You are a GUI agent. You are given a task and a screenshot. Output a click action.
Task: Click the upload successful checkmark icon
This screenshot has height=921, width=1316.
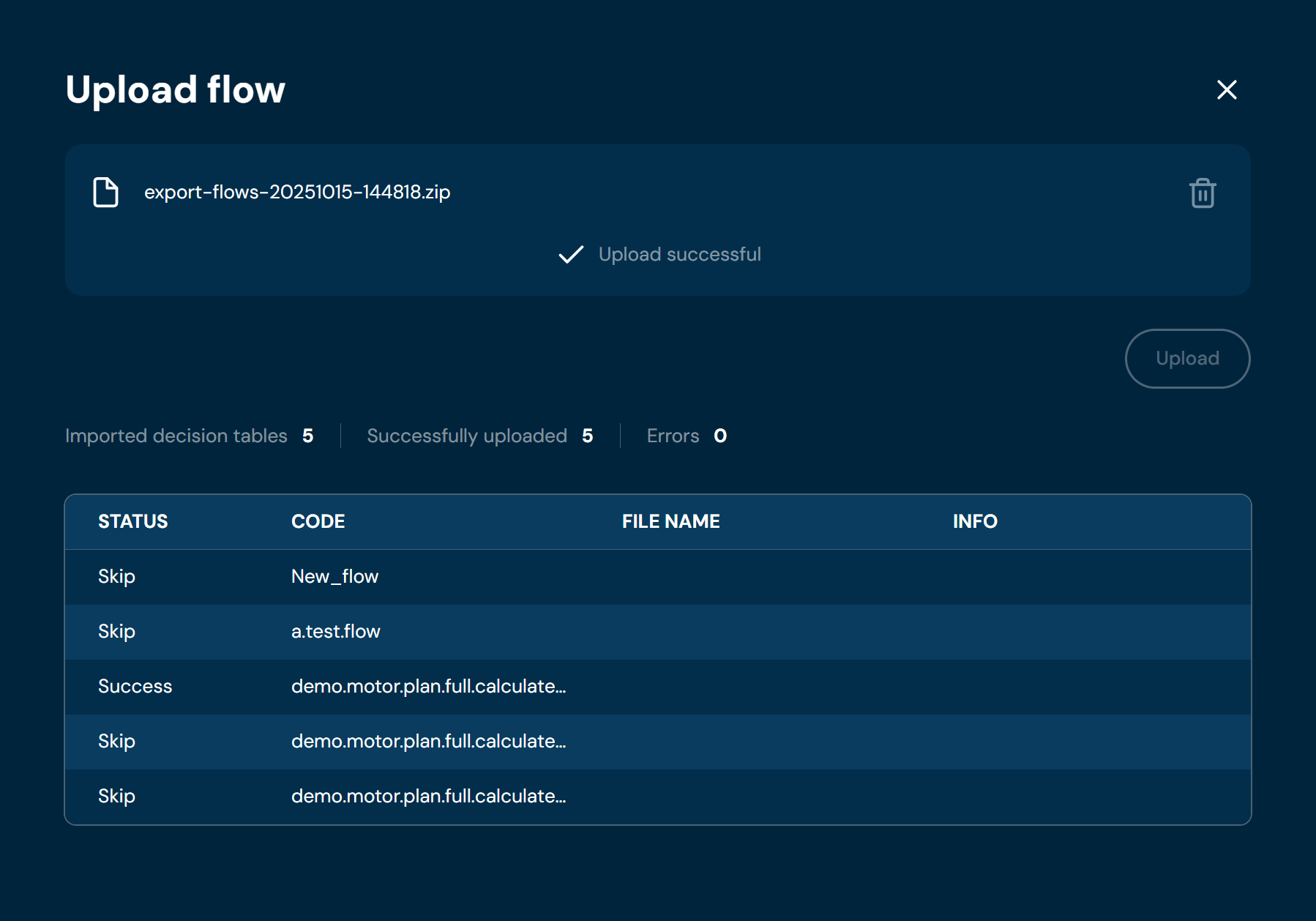[571, 254]
